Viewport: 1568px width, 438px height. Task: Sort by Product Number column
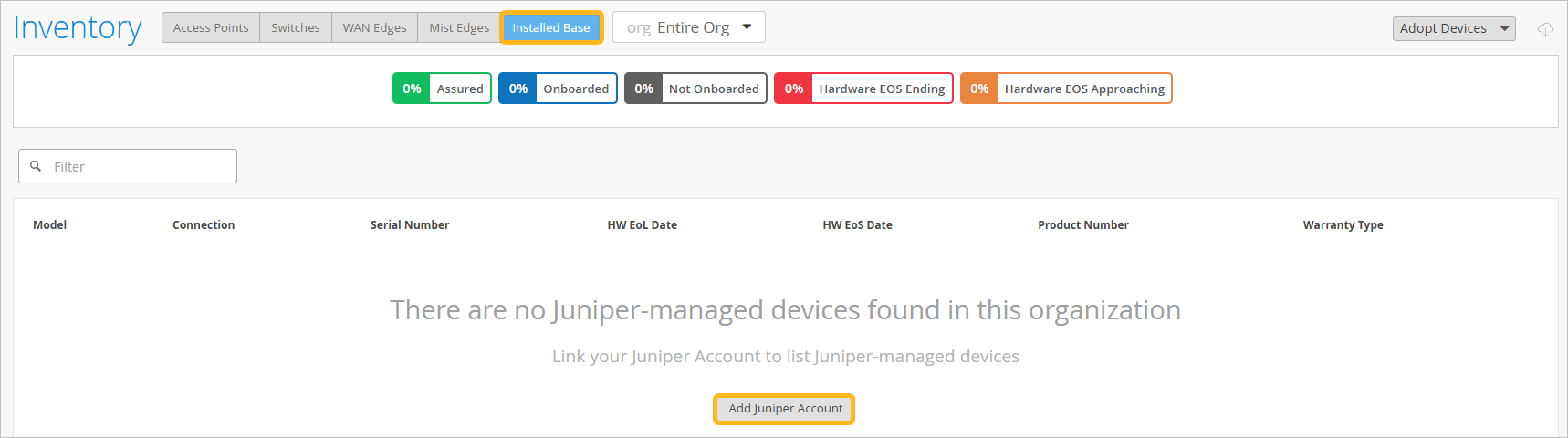tap(1083, 225)
